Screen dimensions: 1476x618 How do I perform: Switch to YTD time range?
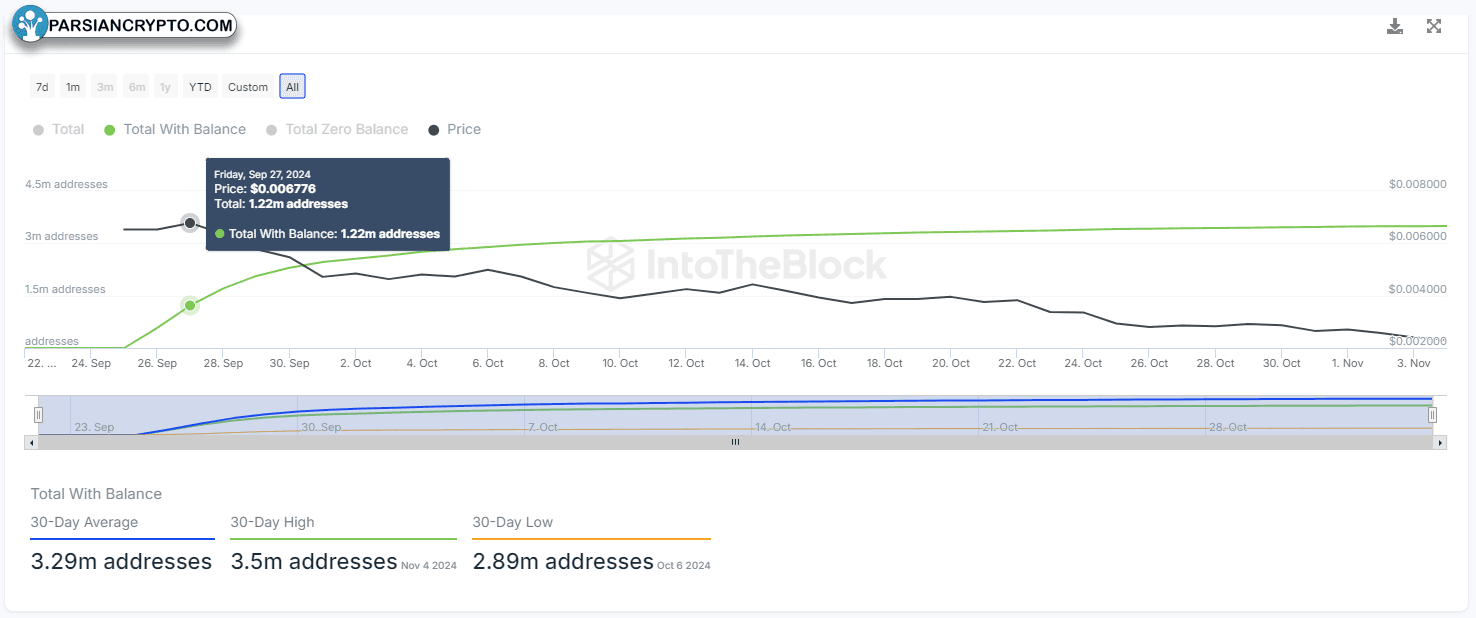pos(201,87)
